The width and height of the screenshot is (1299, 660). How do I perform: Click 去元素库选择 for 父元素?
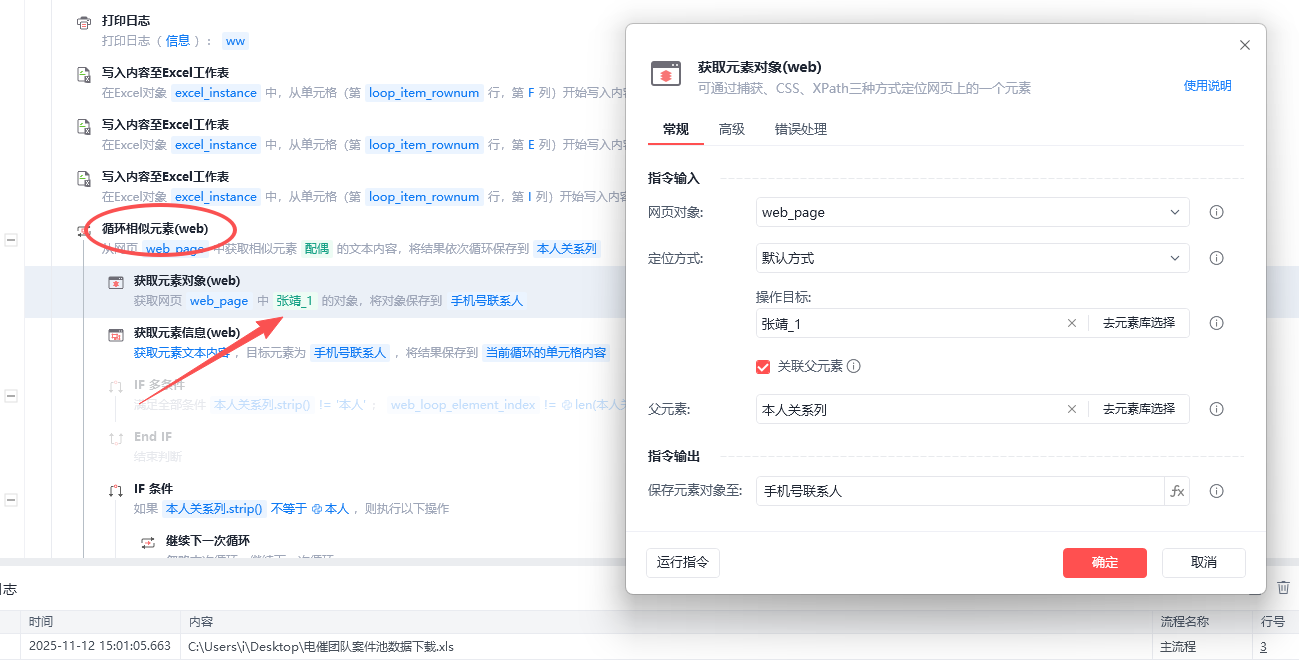click(x=1139, y=409)
